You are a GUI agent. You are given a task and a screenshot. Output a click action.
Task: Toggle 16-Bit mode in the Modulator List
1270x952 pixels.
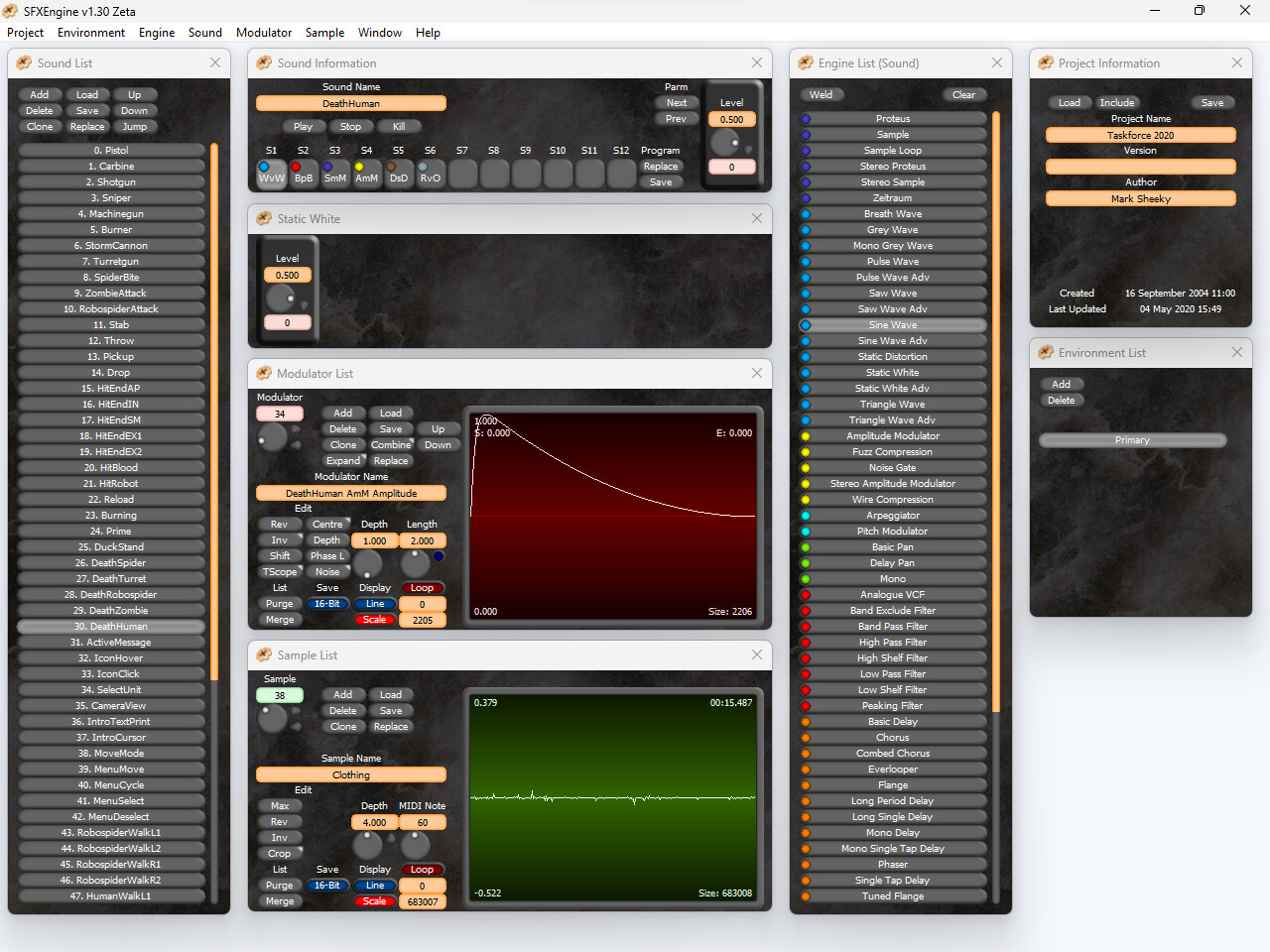click(327, 603)
